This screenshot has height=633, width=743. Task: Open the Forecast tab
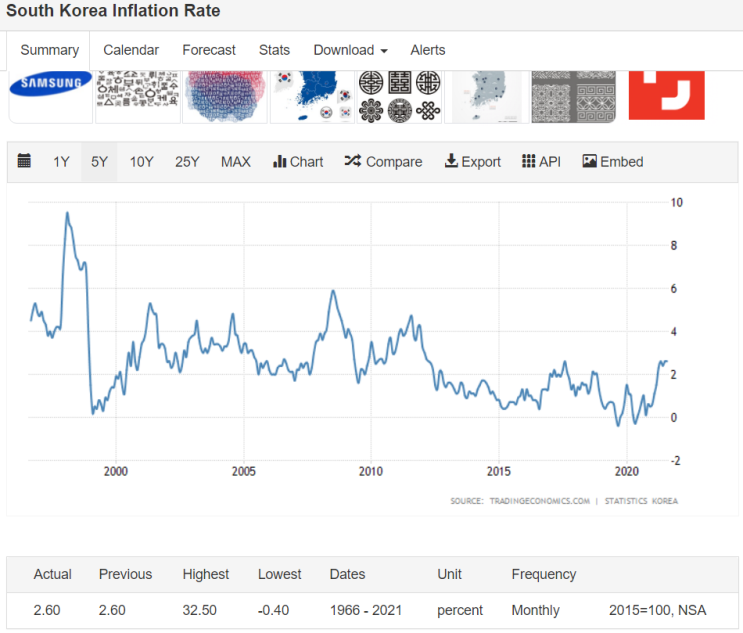[209, 50]
